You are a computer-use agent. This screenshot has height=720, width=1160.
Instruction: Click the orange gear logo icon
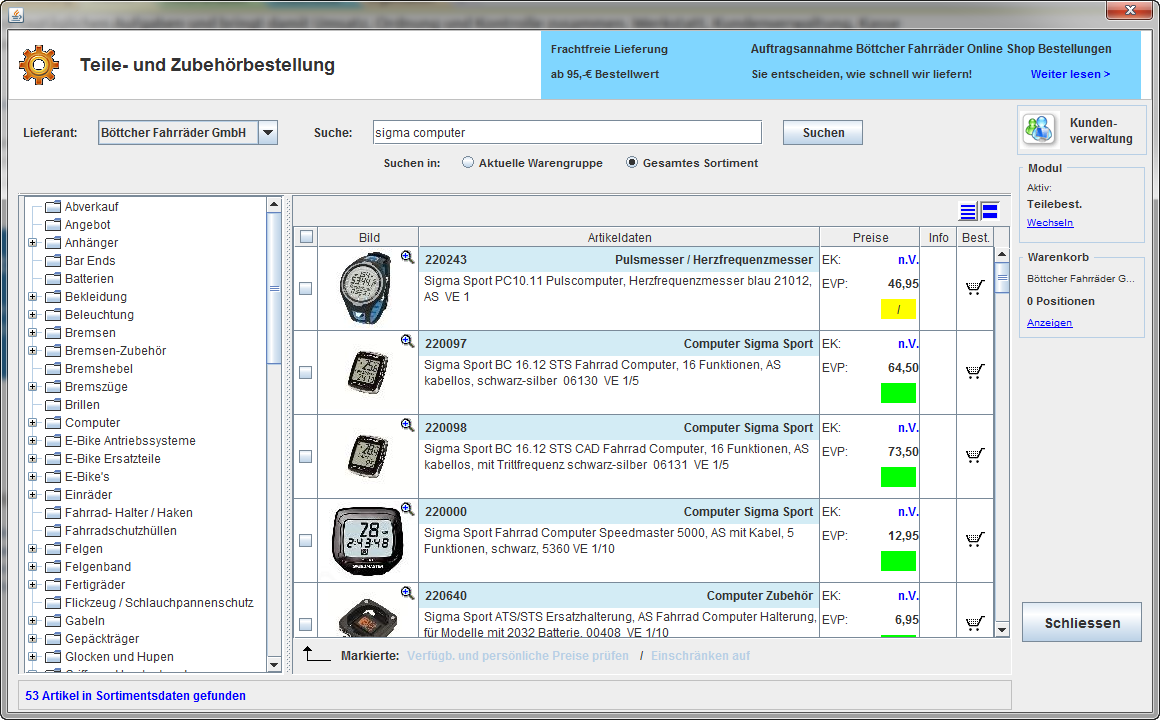[x=38, y=65]
